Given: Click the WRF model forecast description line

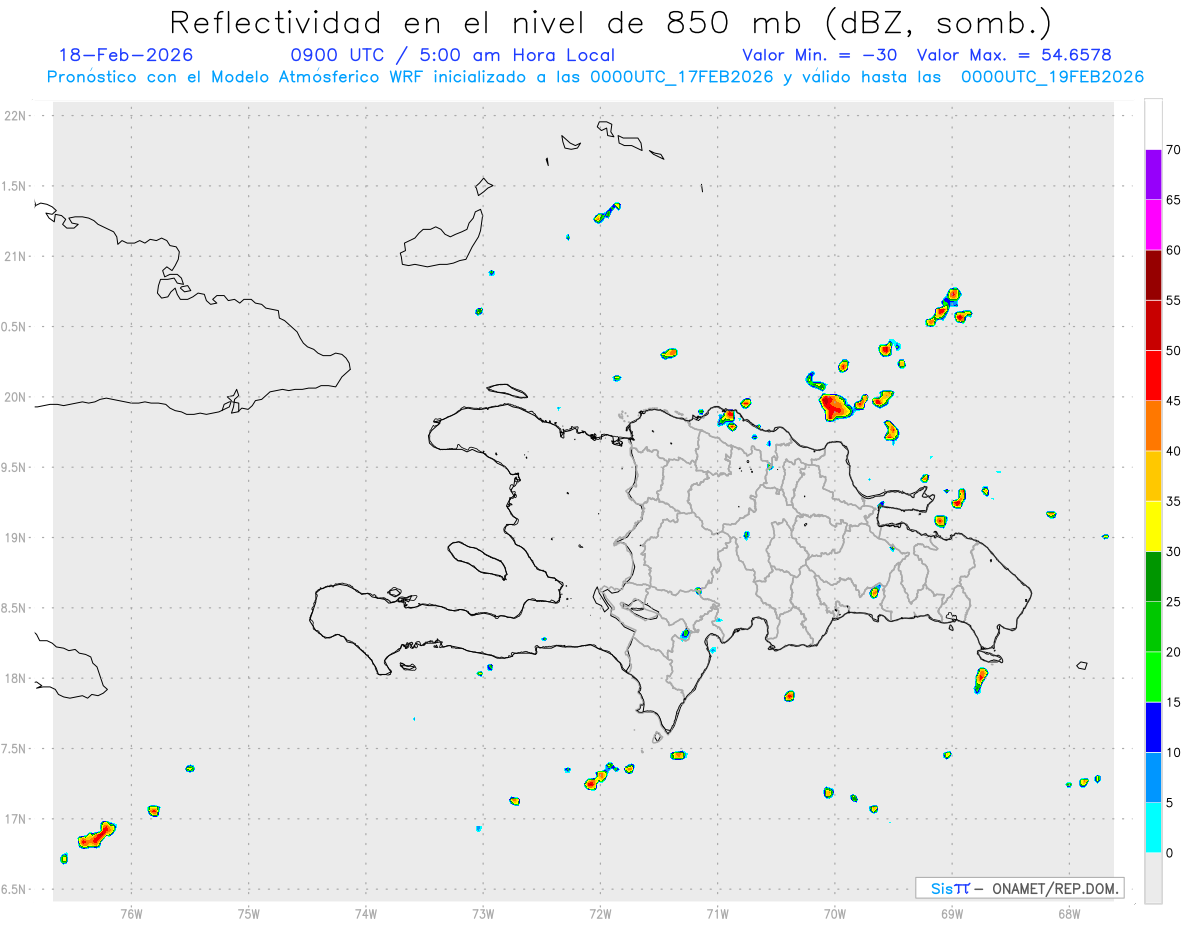Looking at the screenshot, I should 595,77.
